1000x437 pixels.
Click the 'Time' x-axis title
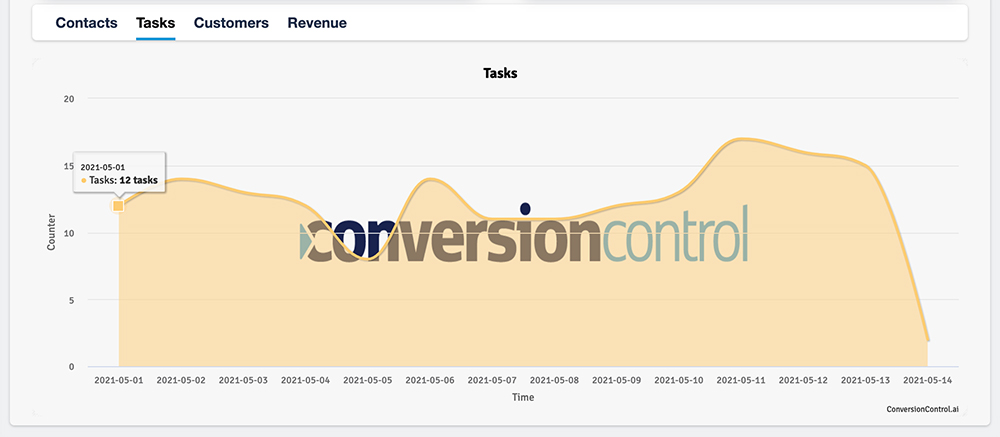[x=523, y=397]
